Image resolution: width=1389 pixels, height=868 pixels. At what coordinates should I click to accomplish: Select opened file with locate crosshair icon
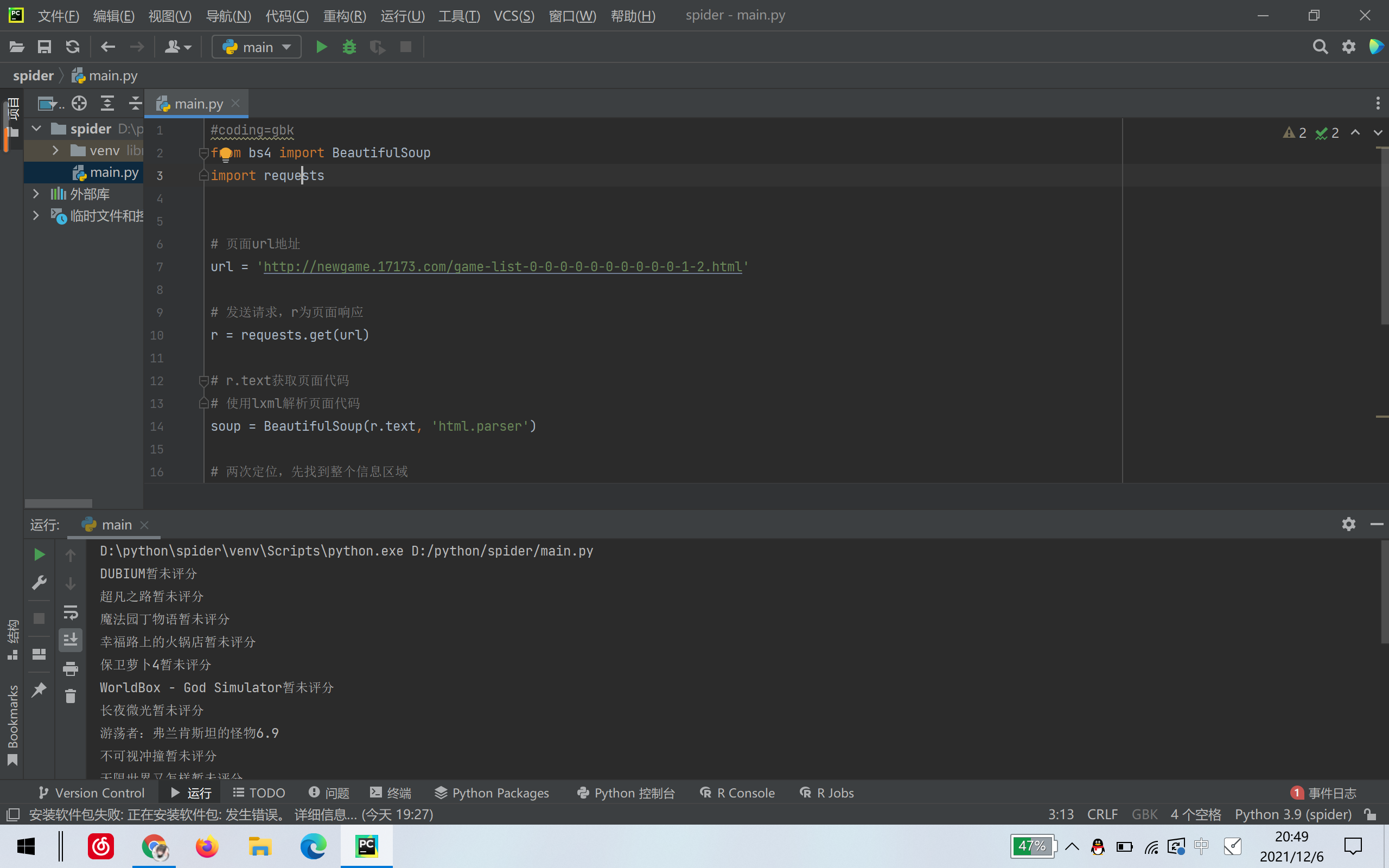click(x=79, y=103)
